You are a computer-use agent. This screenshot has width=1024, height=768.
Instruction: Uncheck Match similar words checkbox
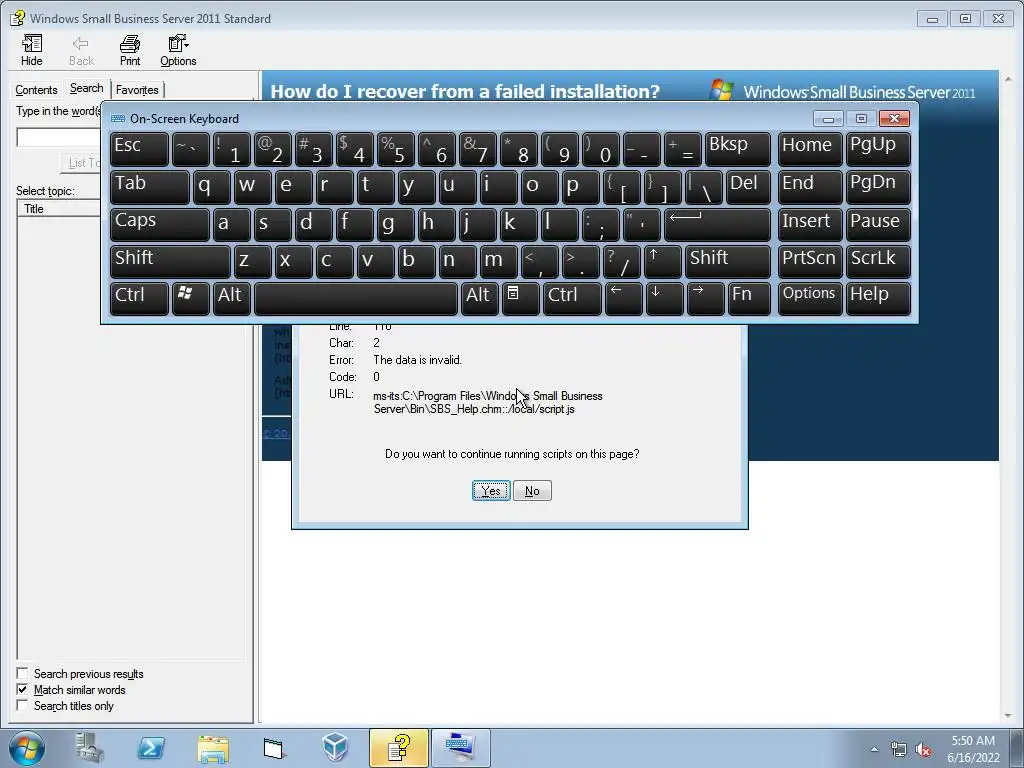pos(22,690)
